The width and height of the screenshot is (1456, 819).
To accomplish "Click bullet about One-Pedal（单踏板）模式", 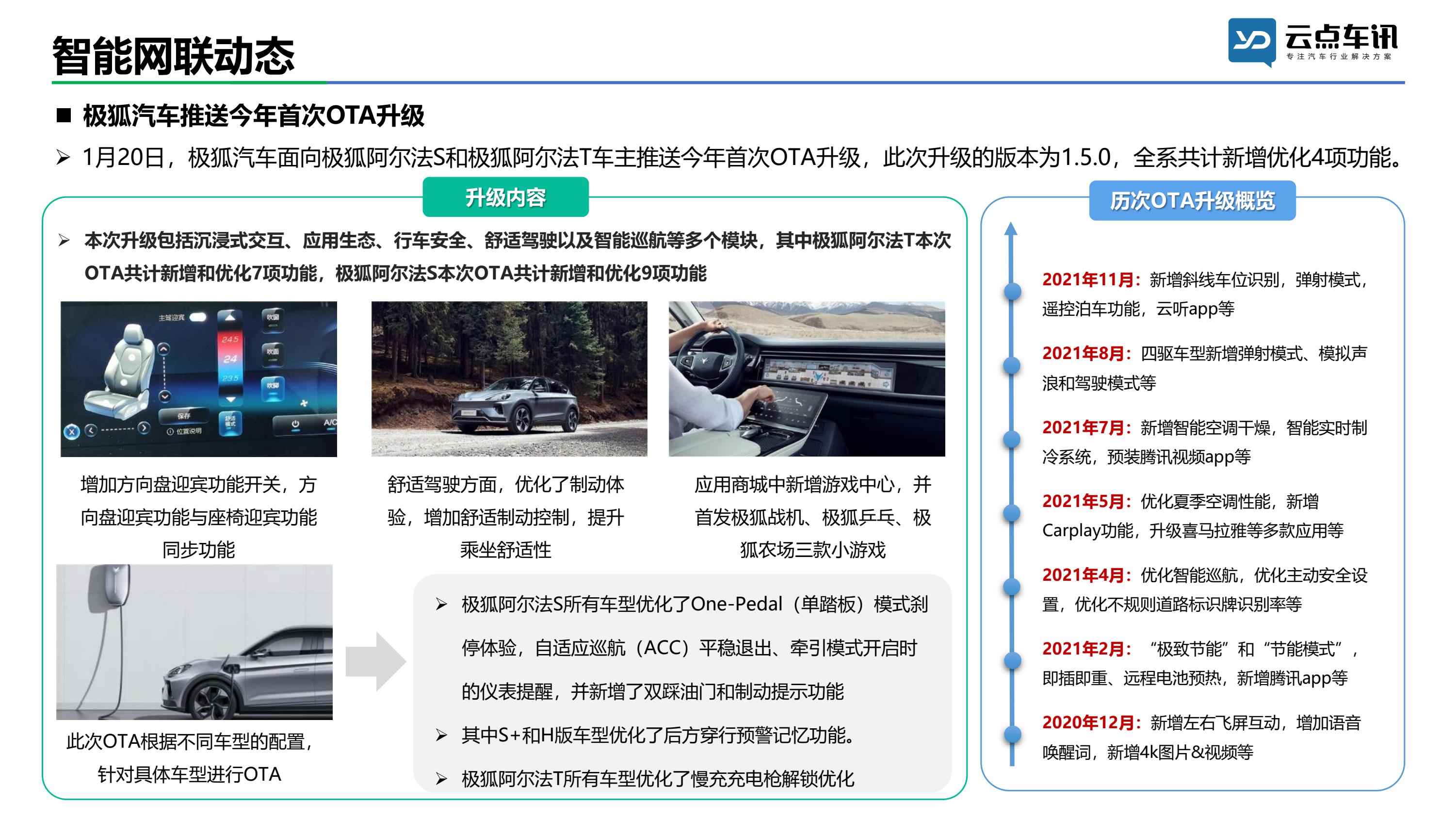I will [x=694, y=648].
